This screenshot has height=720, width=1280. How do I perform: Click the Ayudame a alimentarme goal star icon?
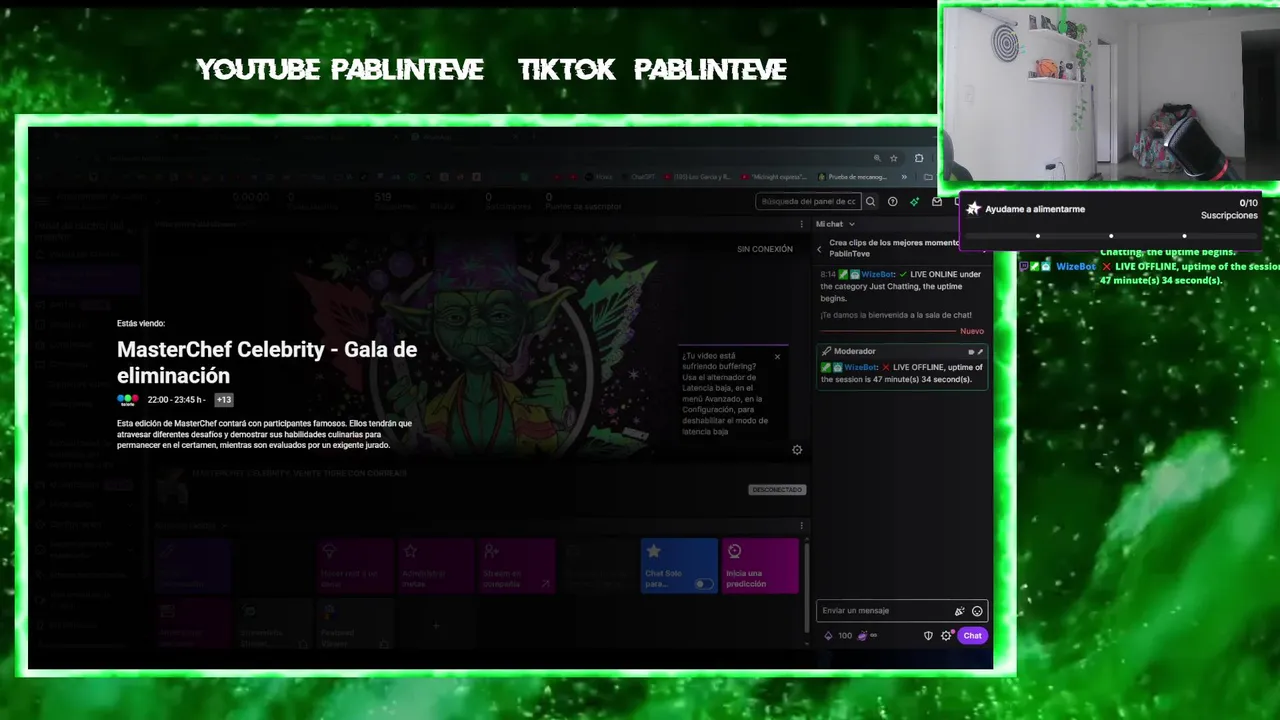pyautogui.click(x=974, y=209)
